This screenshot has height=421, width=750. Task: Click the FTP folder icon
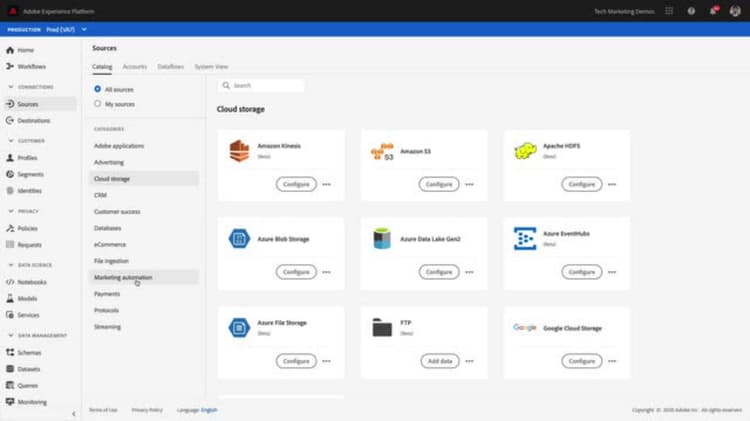(x=382, y=328)
